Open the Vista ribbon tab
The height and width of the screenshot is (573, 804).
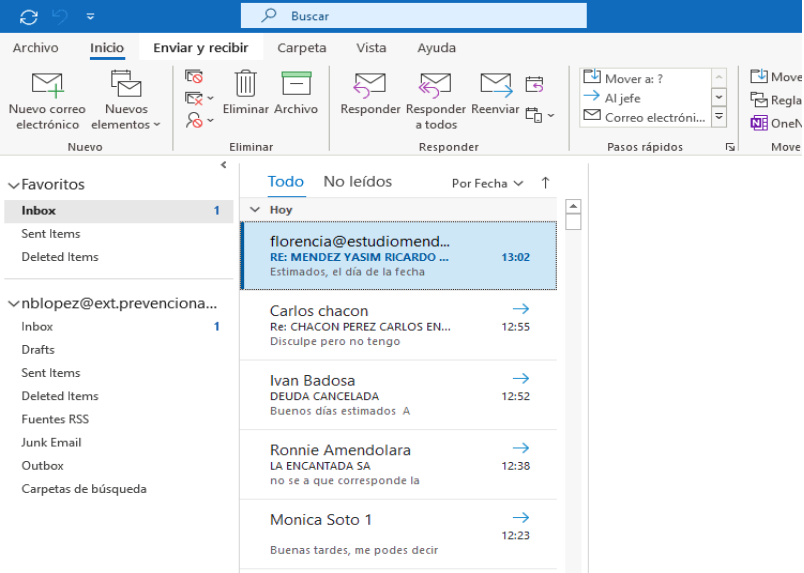click(371, 48)
